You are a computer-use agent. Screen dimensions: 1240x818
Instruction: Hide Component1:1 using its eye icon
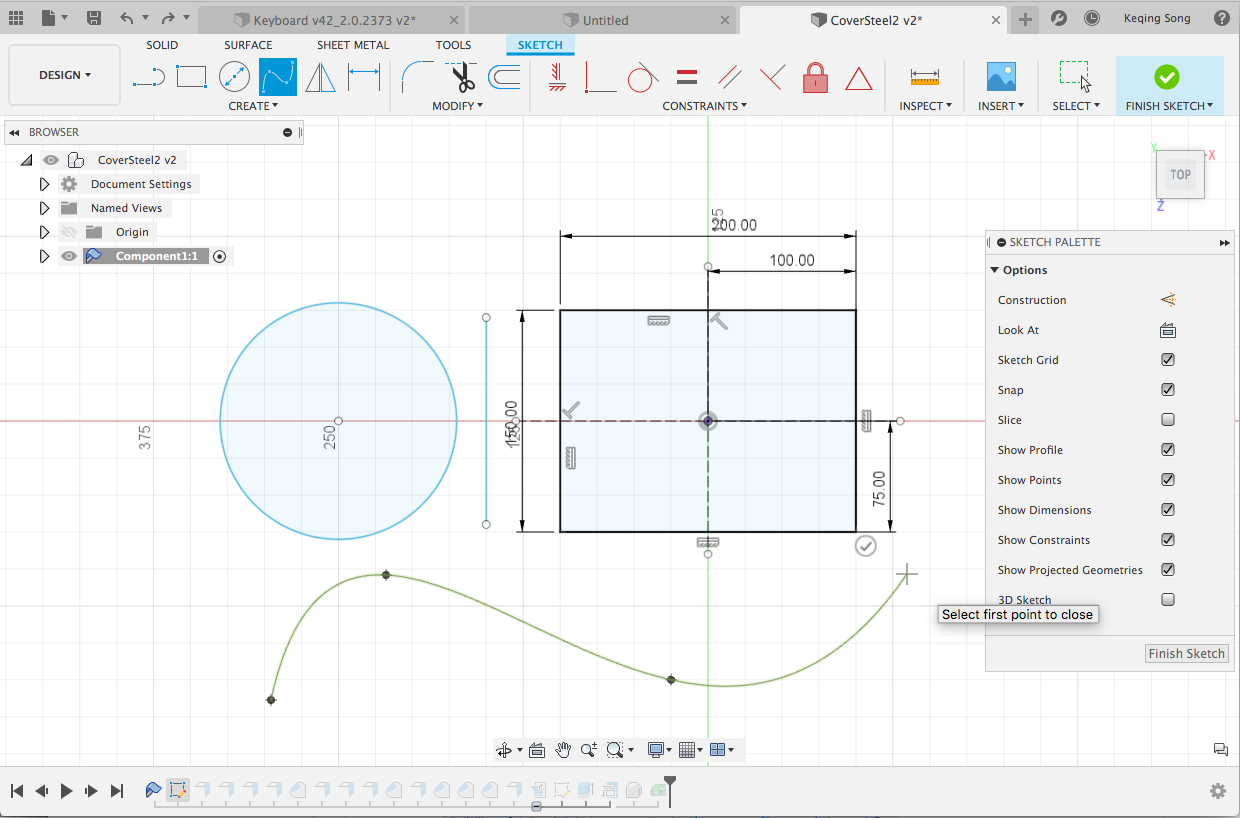click(x=69, y=256)
